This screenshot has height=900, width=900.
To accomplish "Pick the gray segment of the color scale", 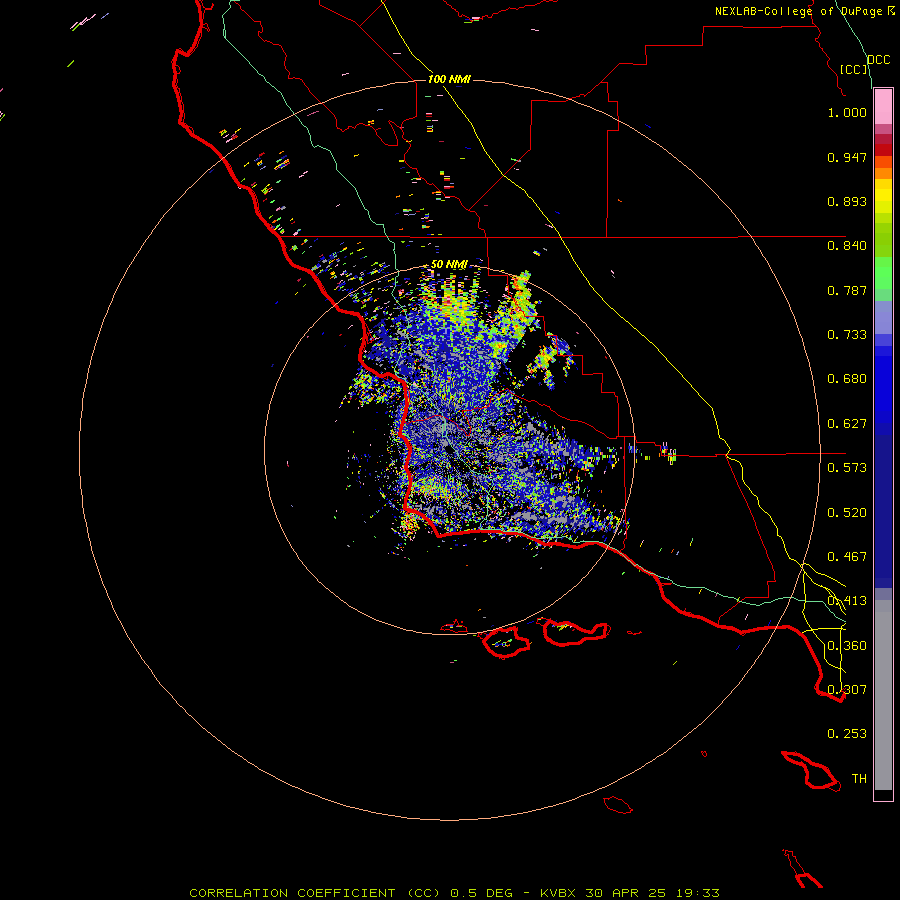I will pos(883,695).
